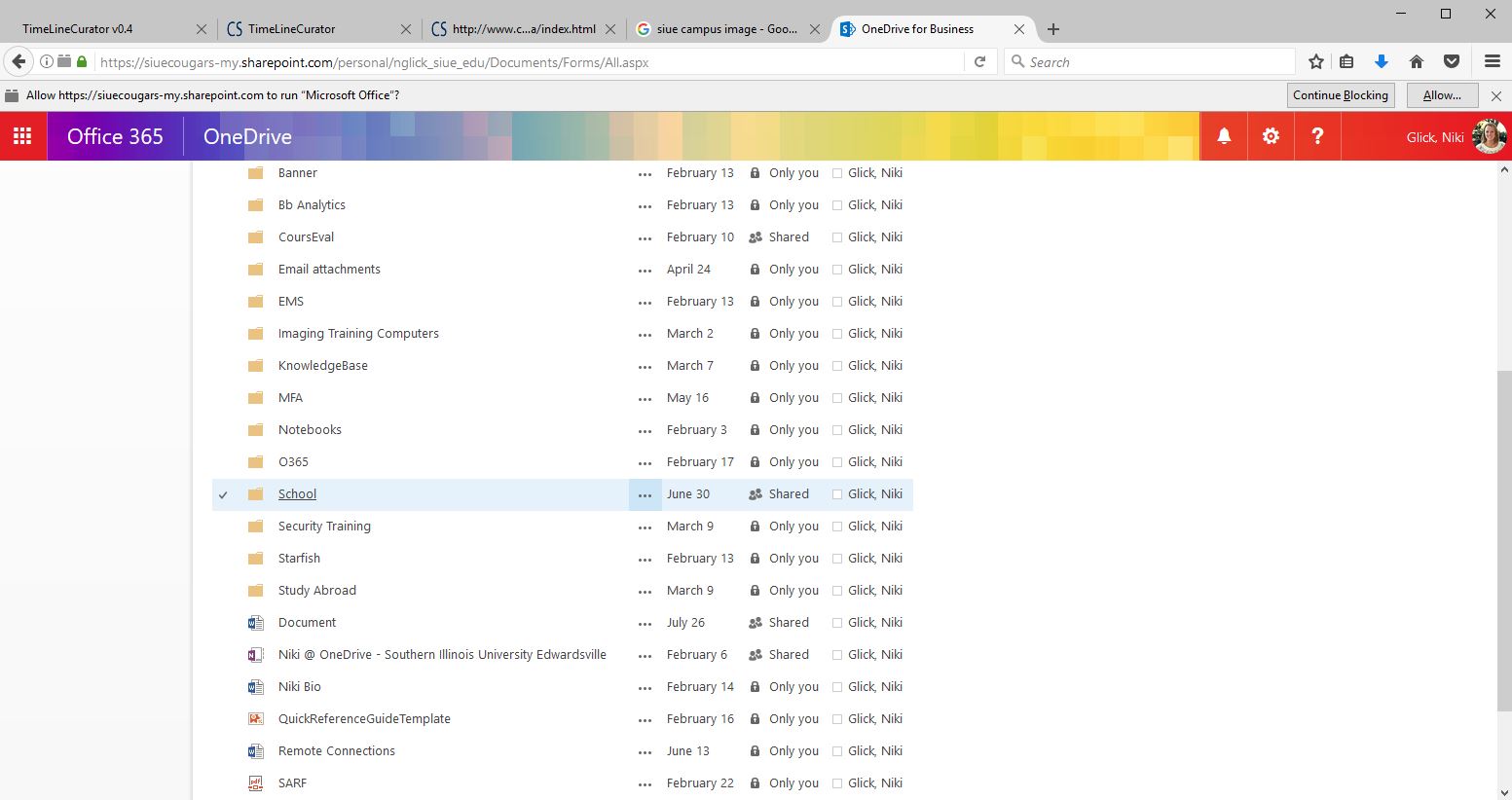The image size is (1512, 800).
Task: Open the Office 365 app launcher grid
Action: [22, 136]
